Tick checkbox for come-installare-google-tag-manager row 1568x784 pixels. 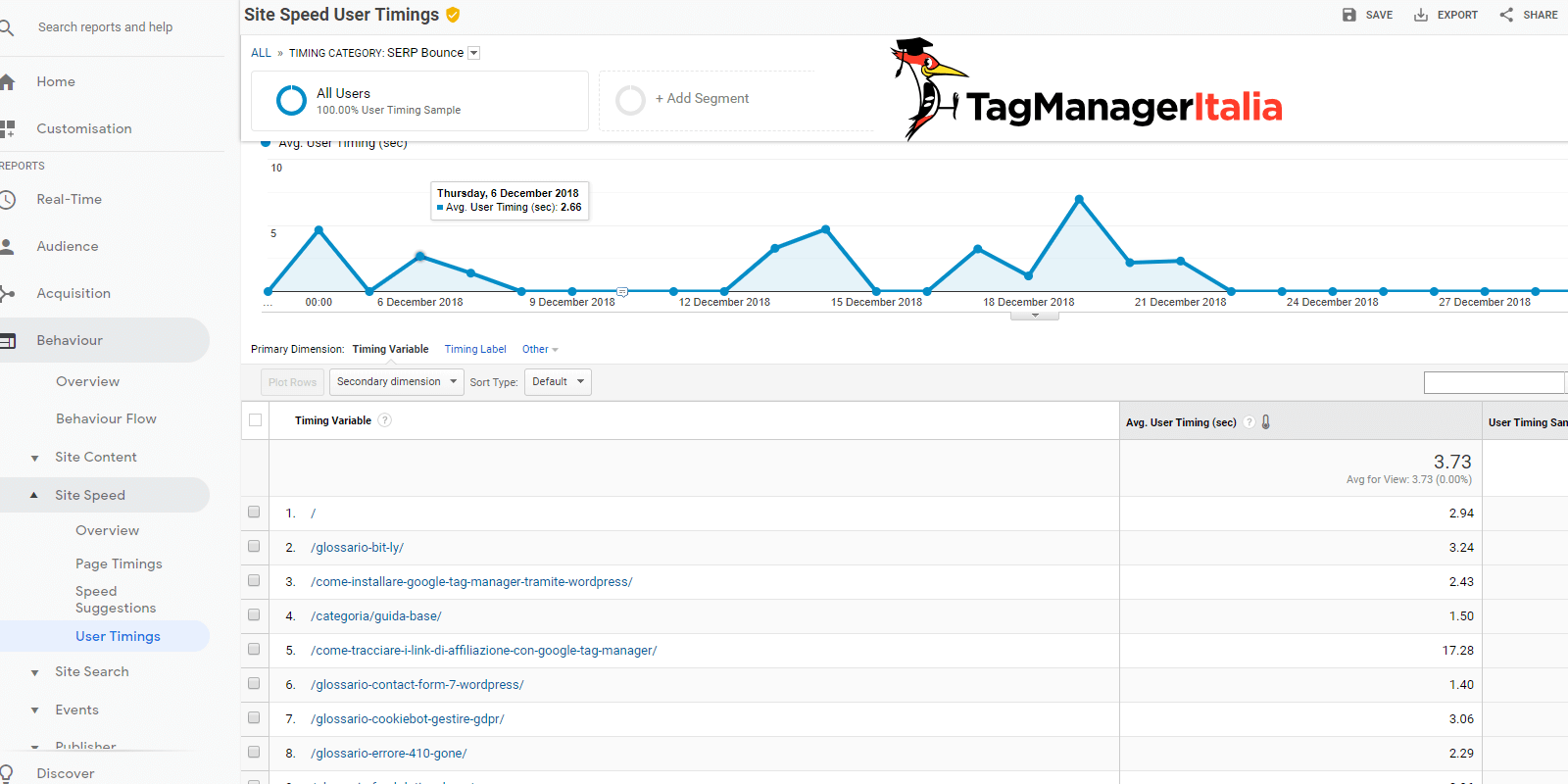254,580
